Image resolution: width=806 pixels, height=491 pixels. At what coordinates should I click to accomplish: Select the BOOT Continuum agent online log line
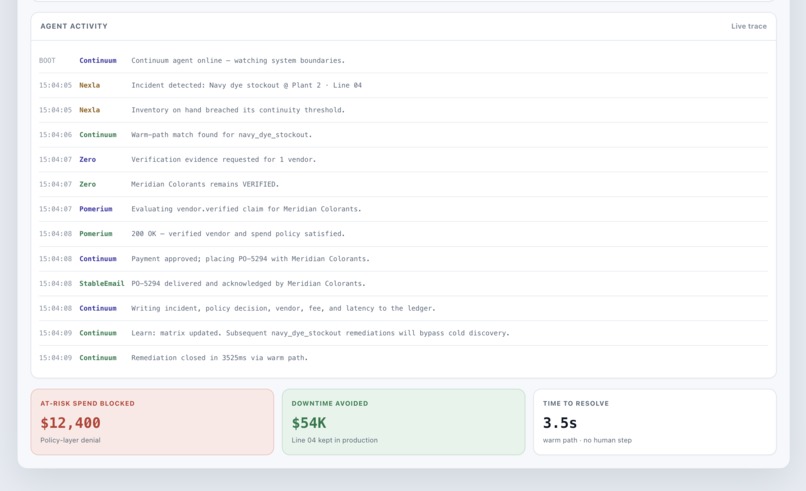click(403, 61)
